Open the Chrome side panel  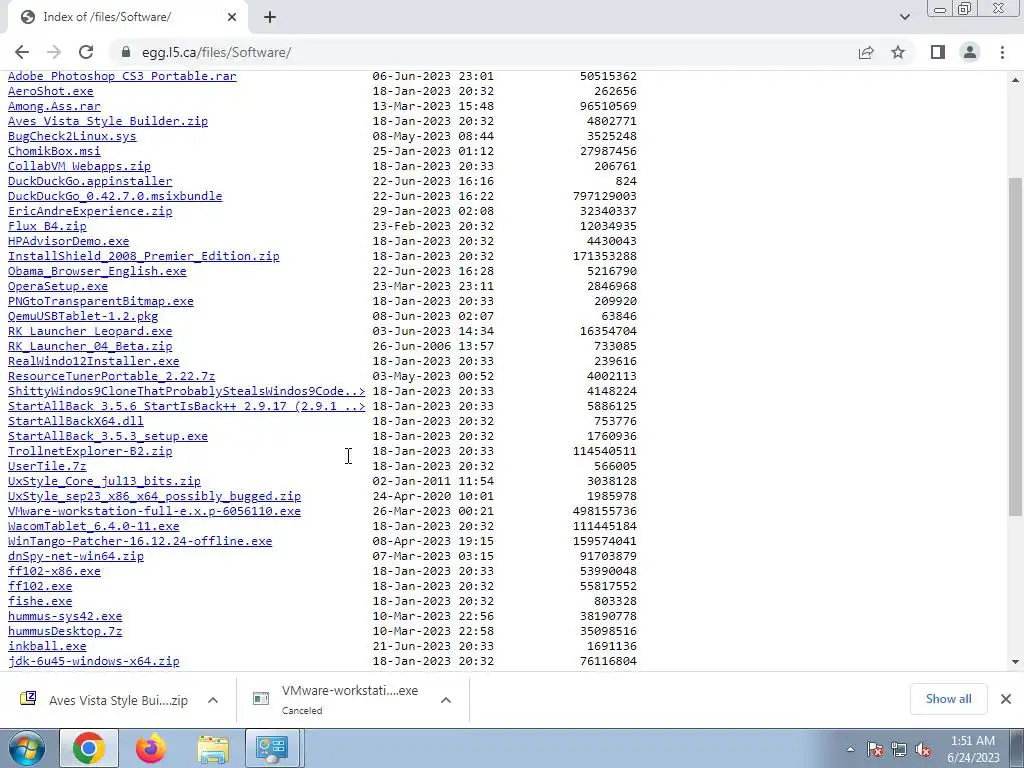[938, 52]
